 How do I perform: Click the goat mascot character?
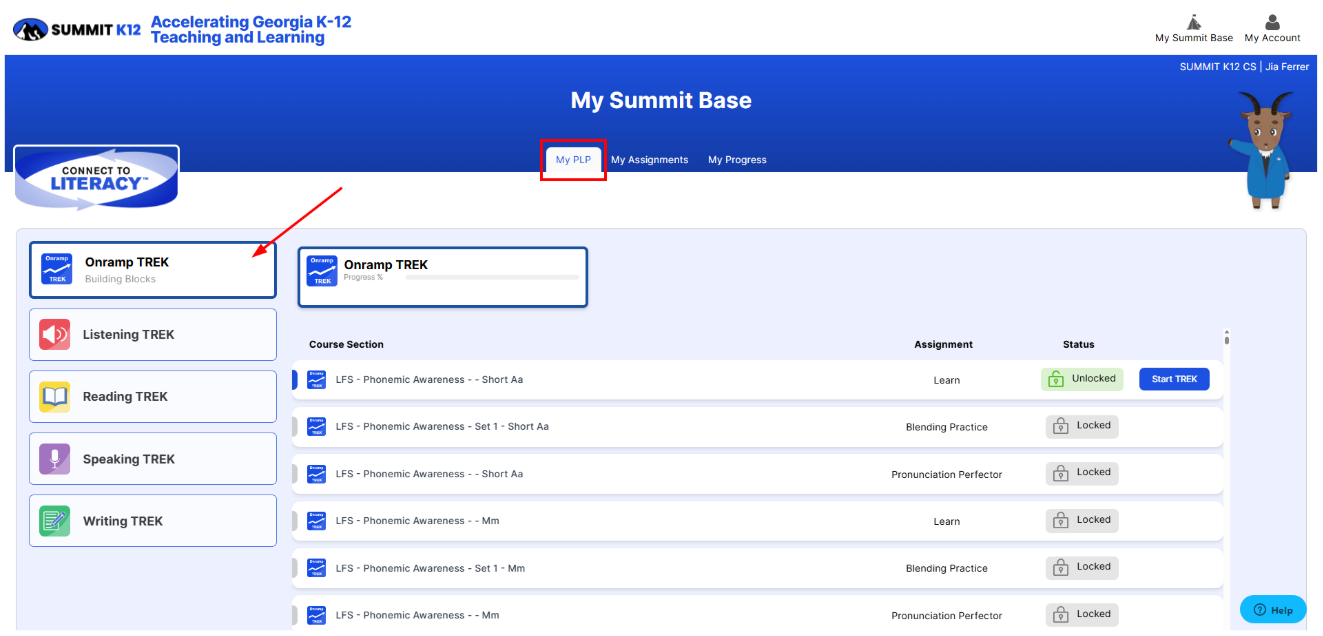[1262, 149]
